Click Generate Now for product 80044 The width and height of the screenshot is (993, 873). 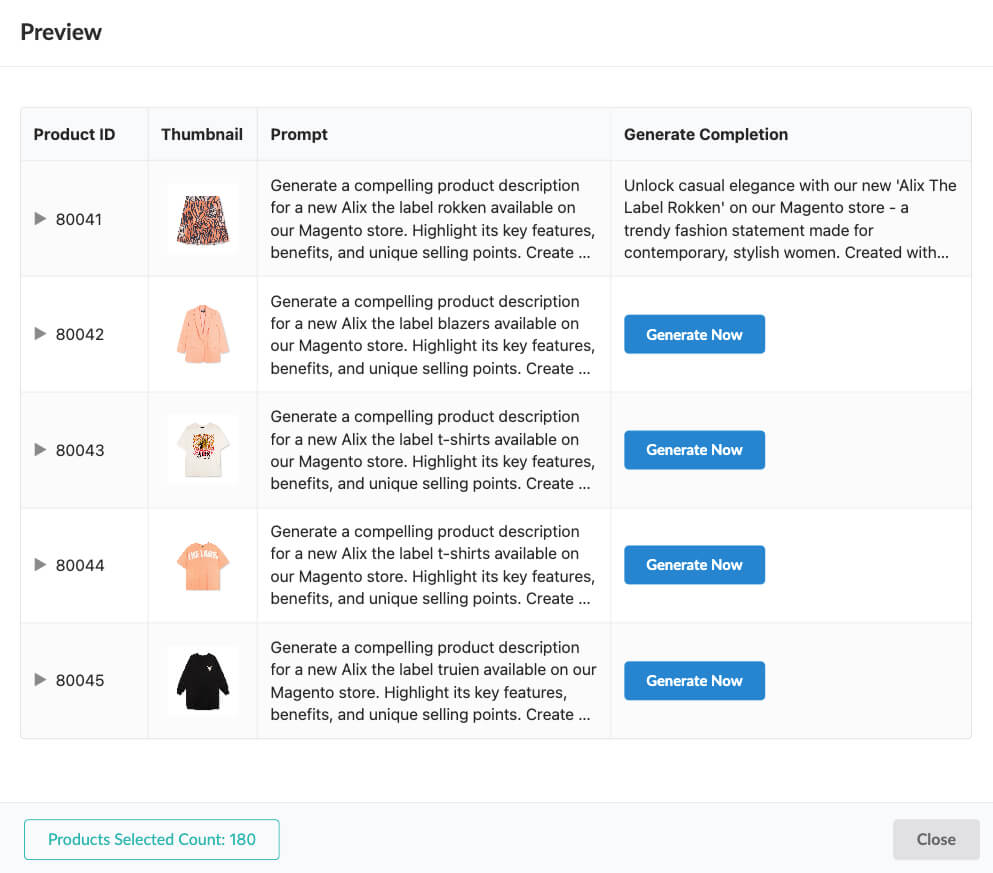point(694,564)
